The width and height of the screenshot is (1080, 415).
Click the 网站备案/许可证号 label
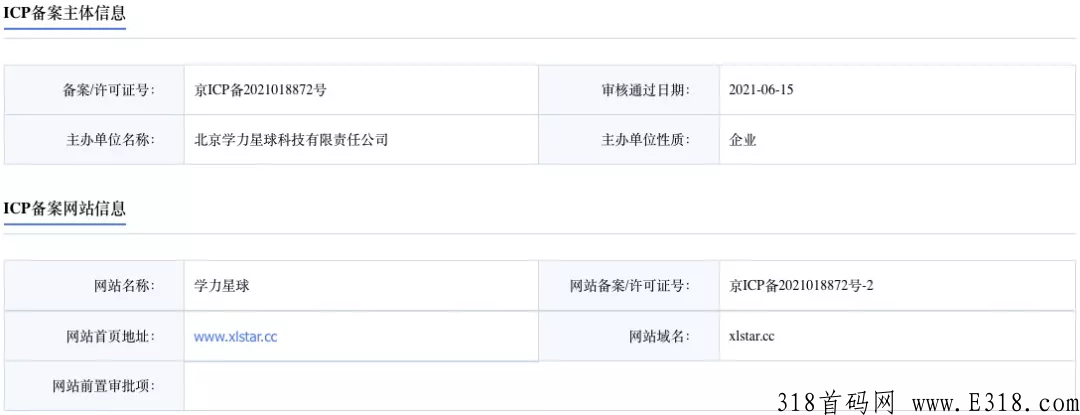(x=630, y=286)
